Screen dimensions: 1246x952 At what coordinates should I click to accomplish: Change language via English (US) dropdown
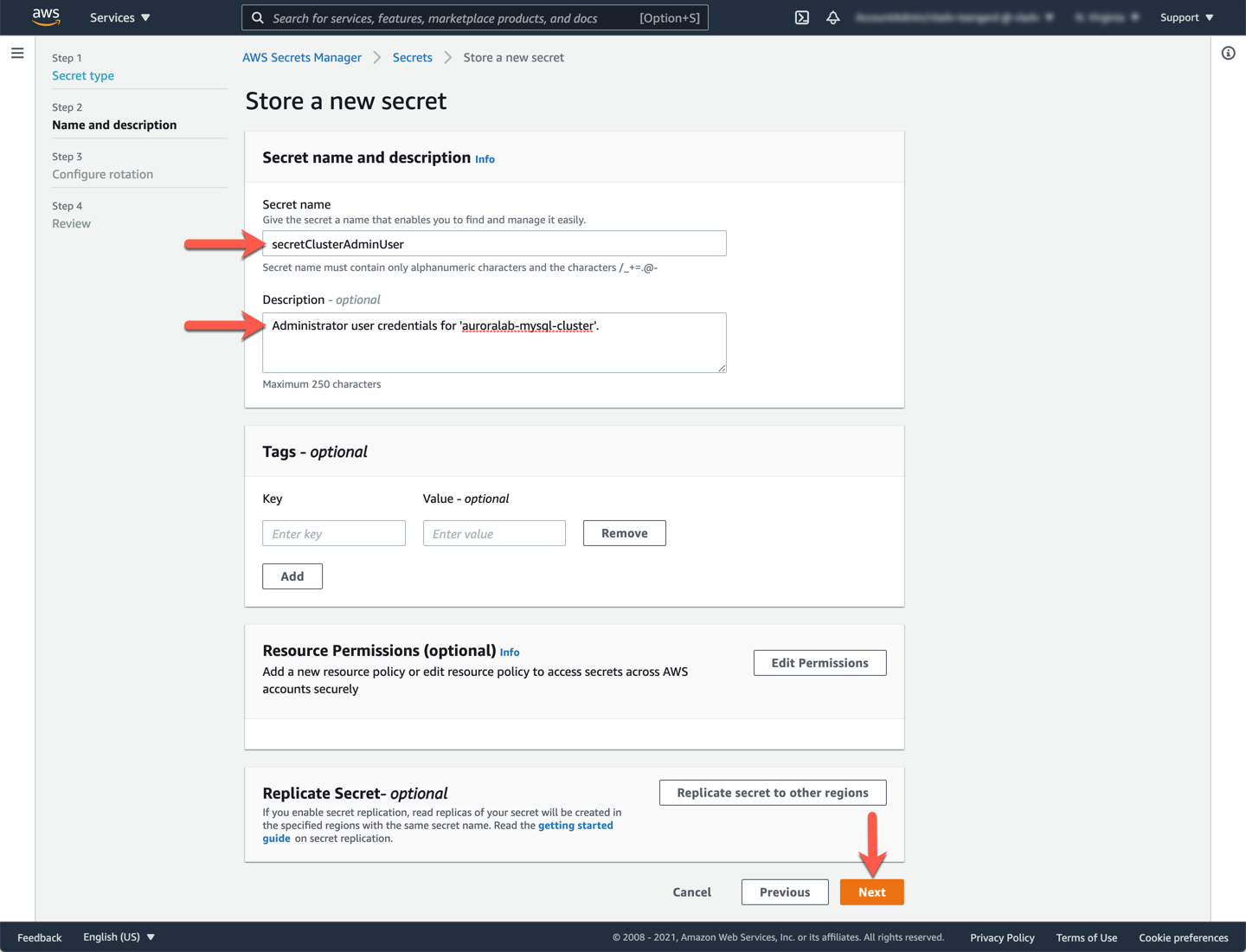(119, 937)
